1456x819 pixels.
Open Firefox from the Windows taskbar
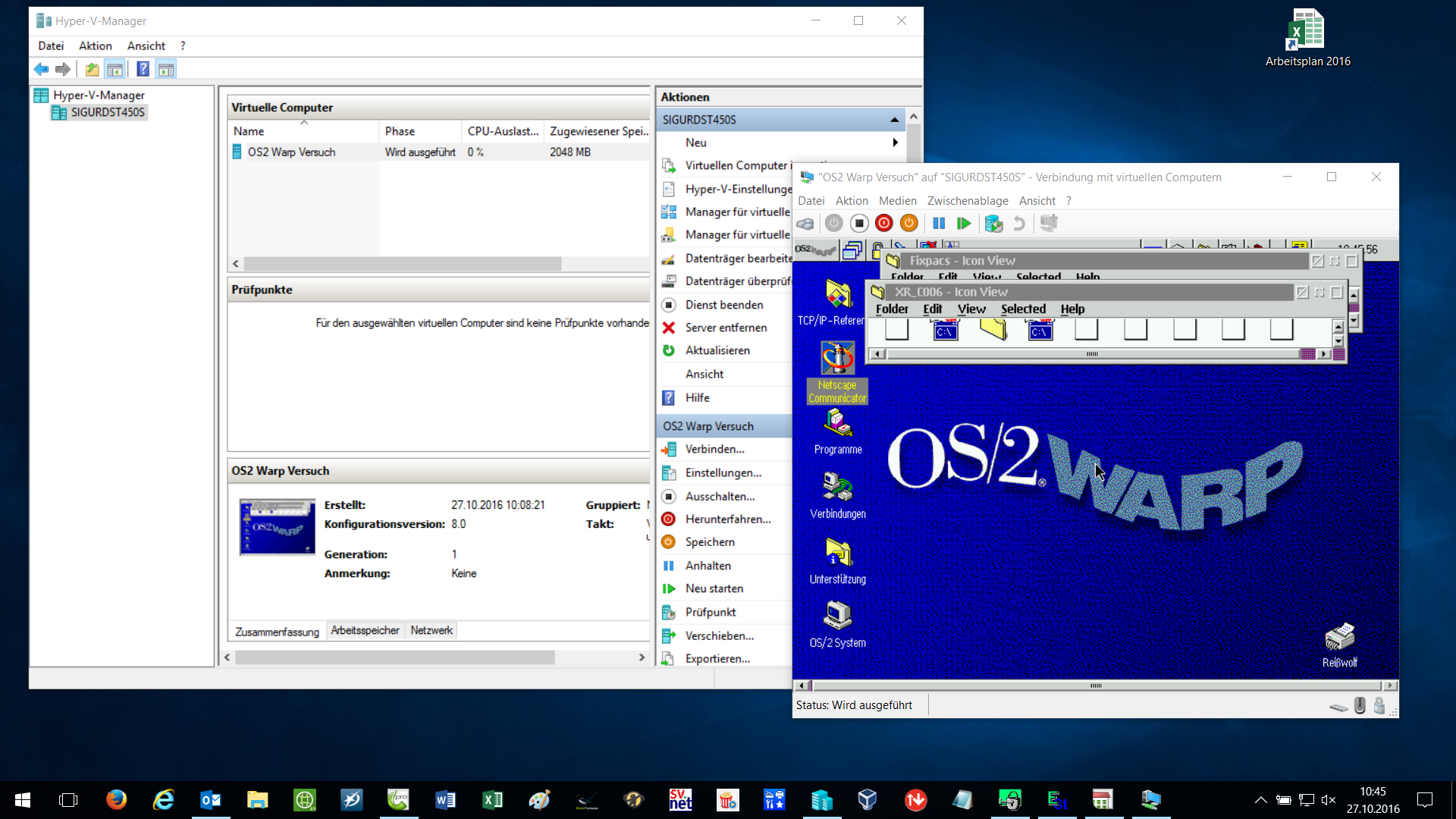116,799
